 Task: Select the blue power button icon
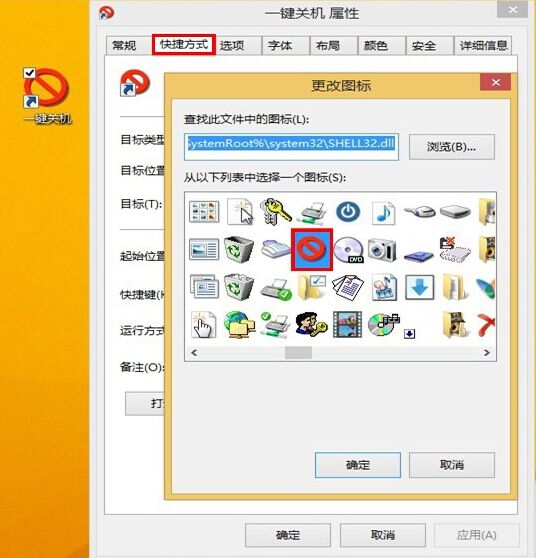click(x=348, y=212)
